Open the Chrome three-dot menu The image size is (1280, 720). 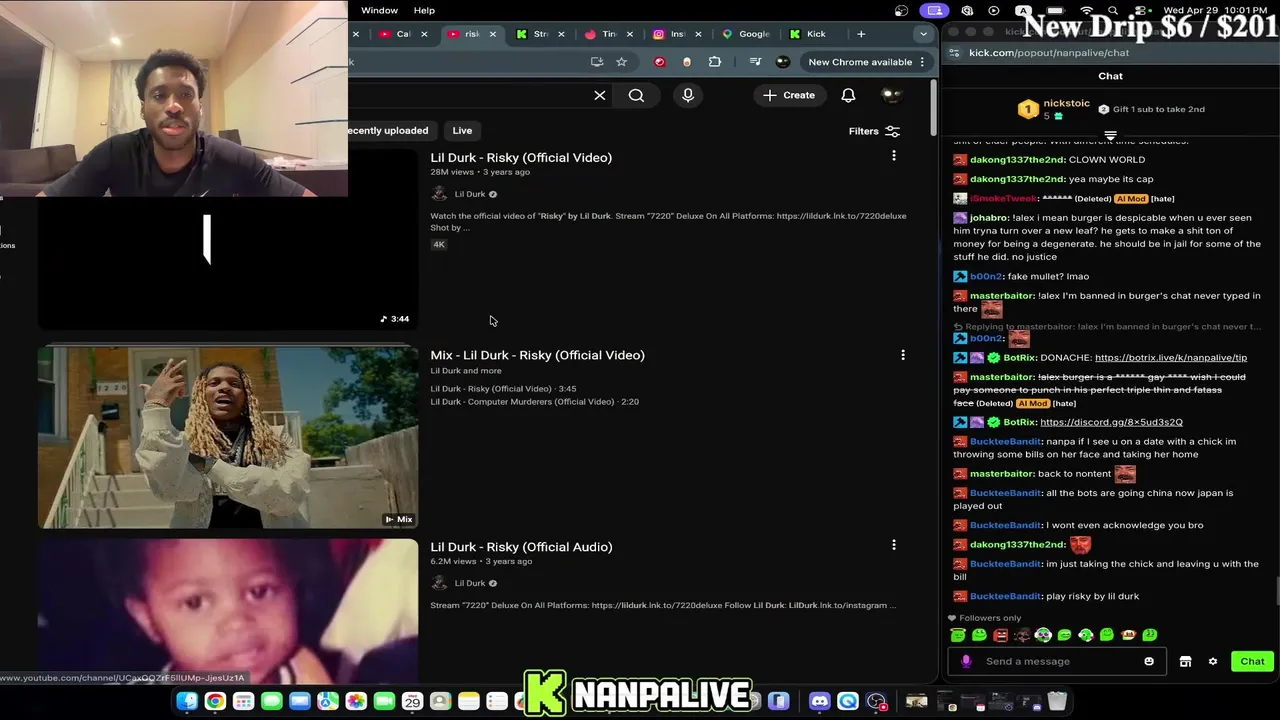pos(922,62)
